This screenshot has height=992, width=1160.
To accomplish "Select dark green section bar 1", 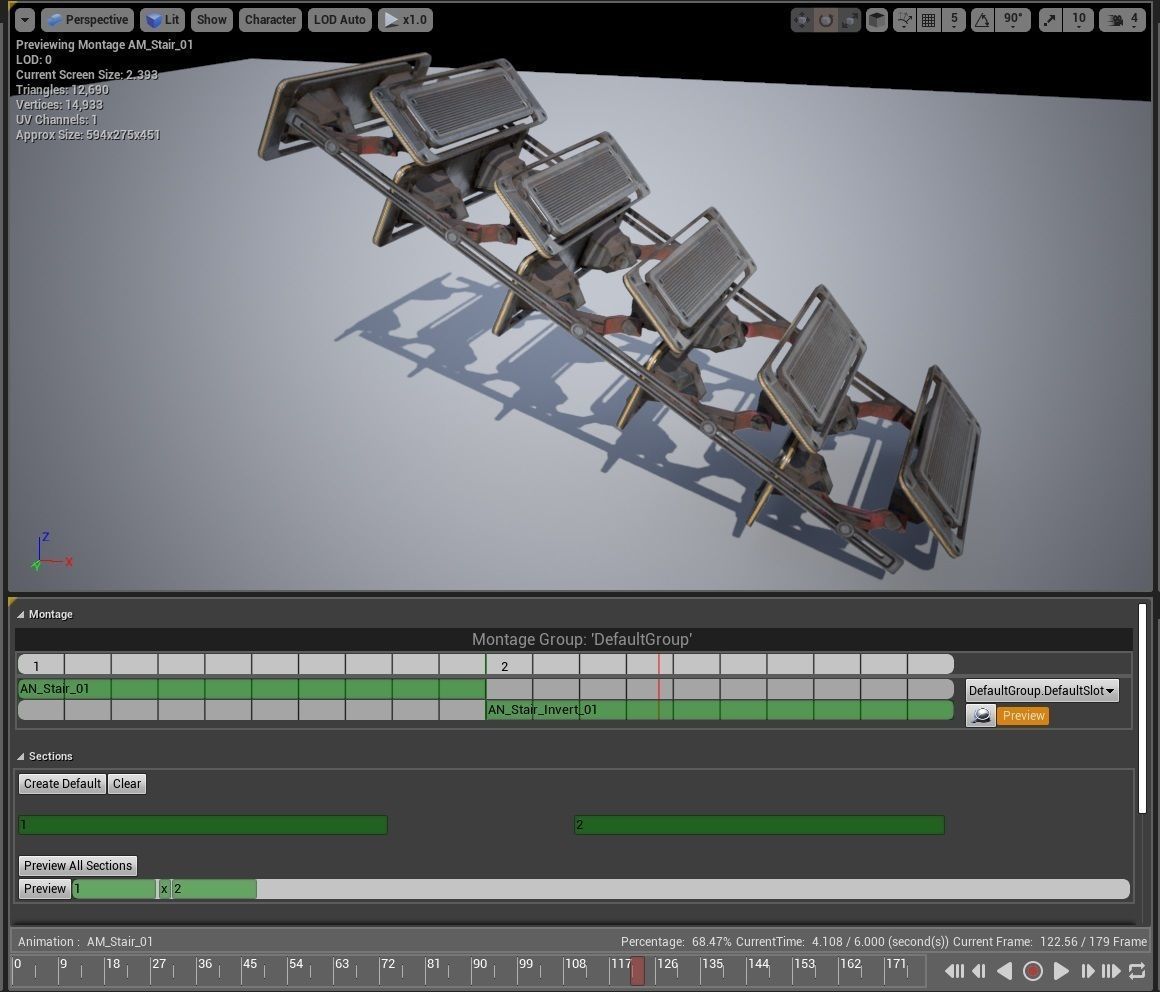I will coord(203,825).
